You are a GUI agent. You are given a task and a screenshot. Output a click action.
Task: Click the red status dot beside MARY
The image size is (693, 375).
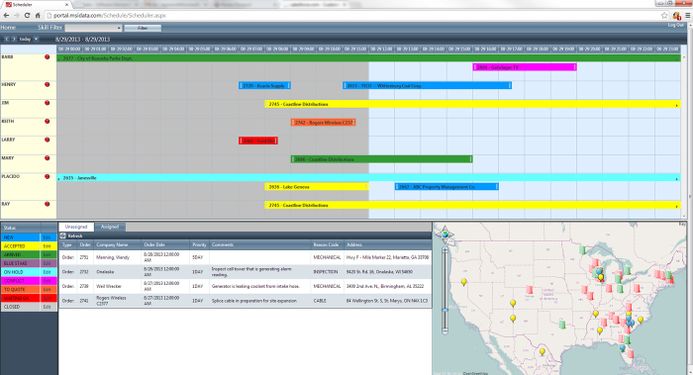click(x=47, y=158)
